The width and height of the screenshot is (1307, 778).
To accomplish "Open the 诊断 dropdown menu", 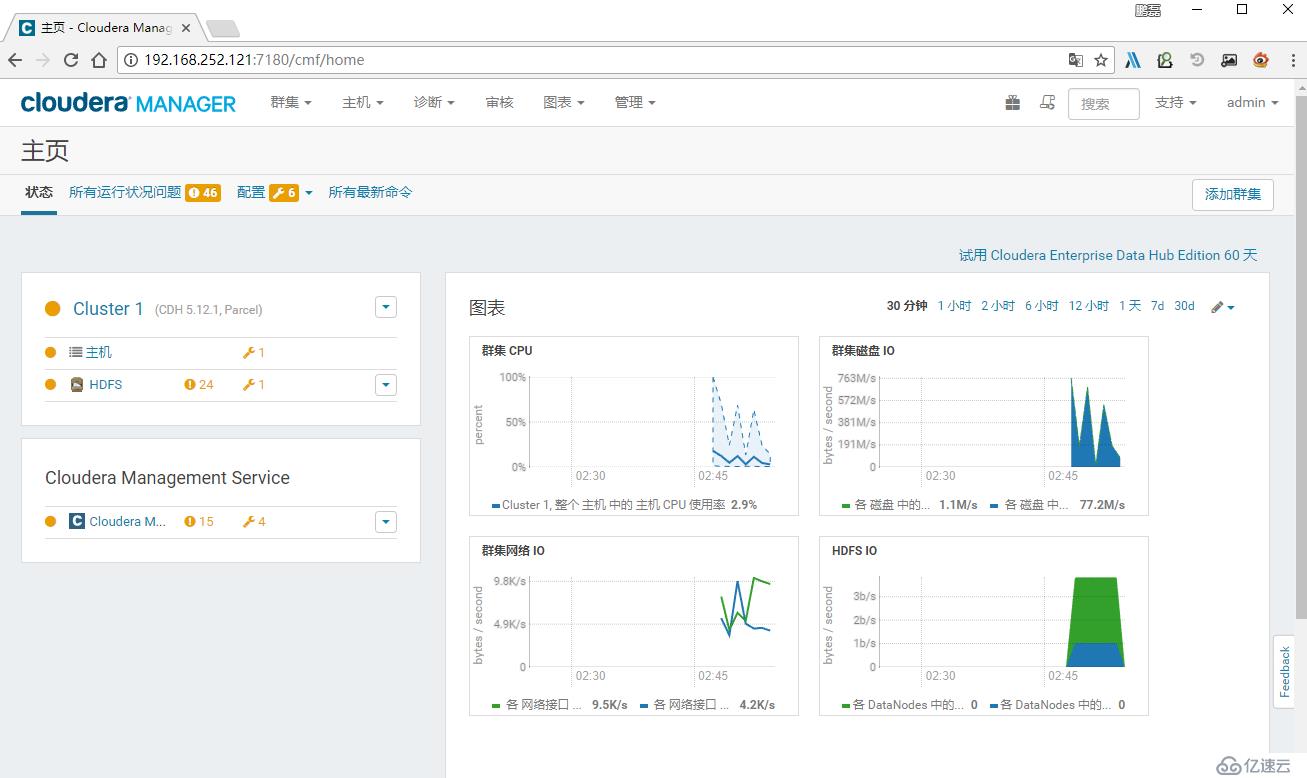I will point(434,102).
